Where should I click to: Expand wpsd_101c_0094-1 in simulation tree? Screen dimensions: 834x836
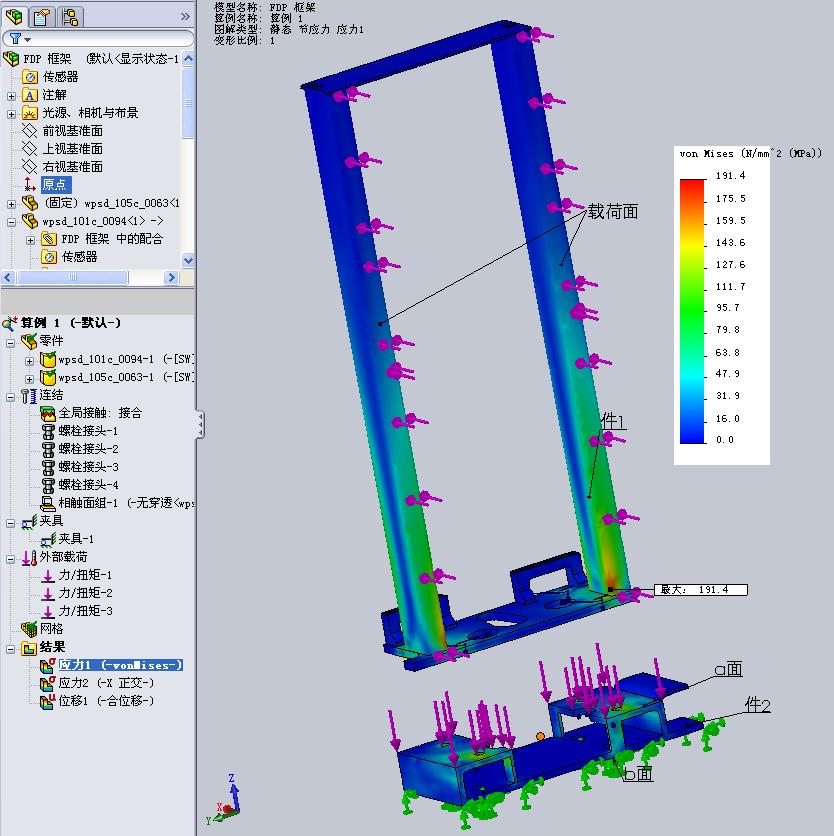[x=29, y=361]
